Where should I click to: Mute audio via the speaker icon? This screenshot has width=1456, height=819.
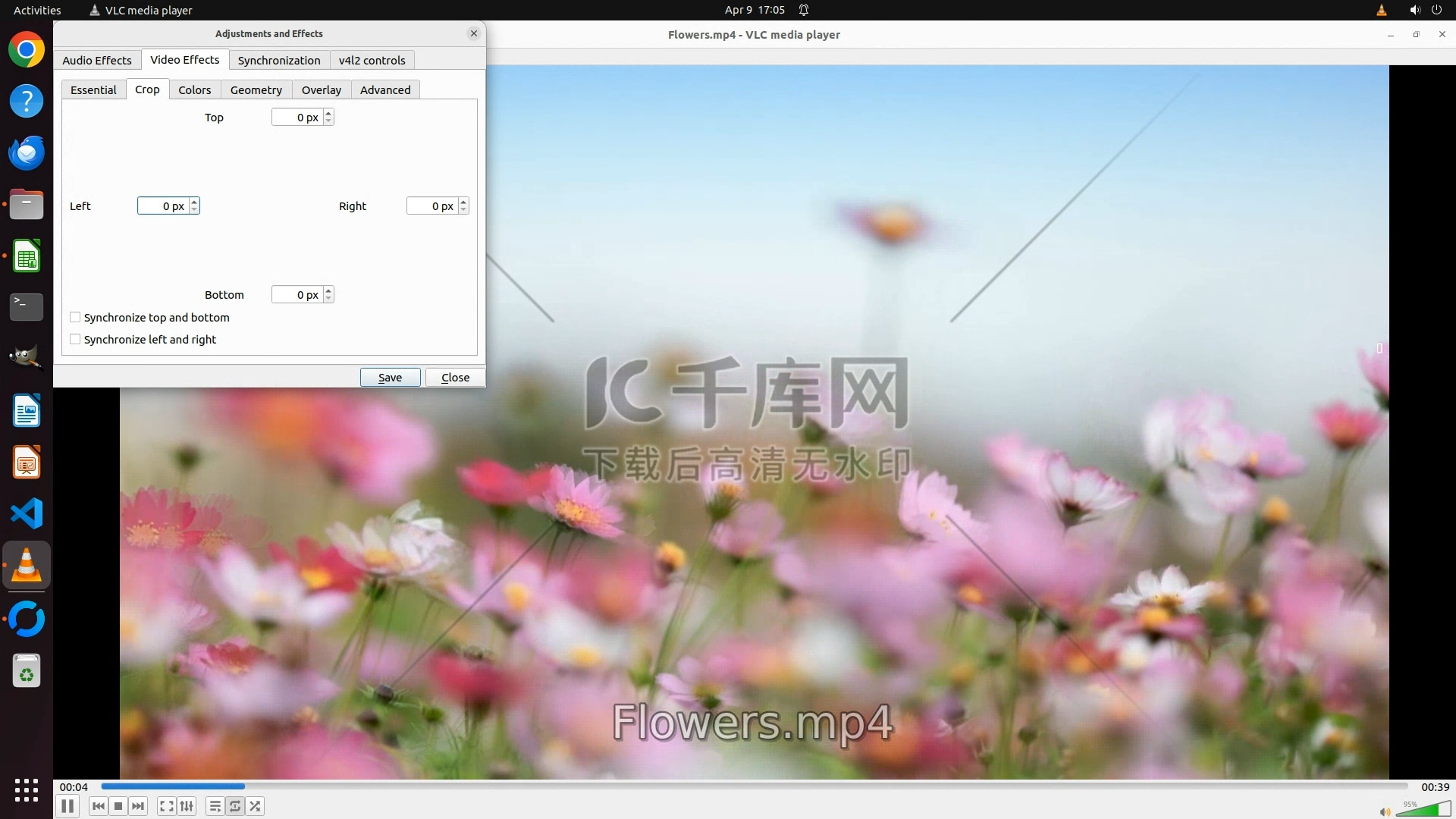[x=1385, y=811]
